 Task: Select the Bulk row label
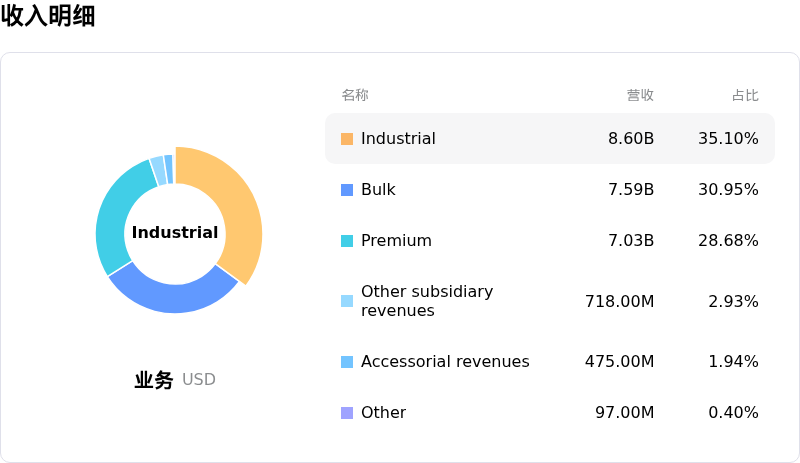click(378, 190)
